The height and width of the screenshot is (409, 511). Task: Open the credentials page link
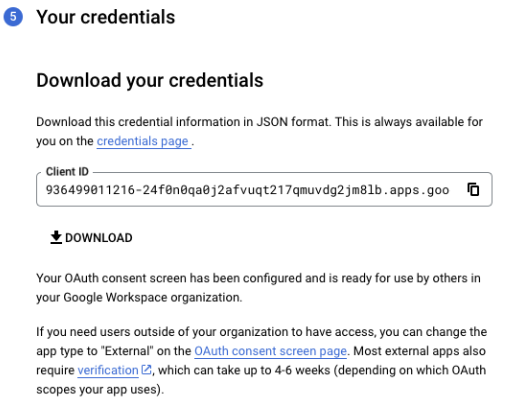[x=144, y=141]
